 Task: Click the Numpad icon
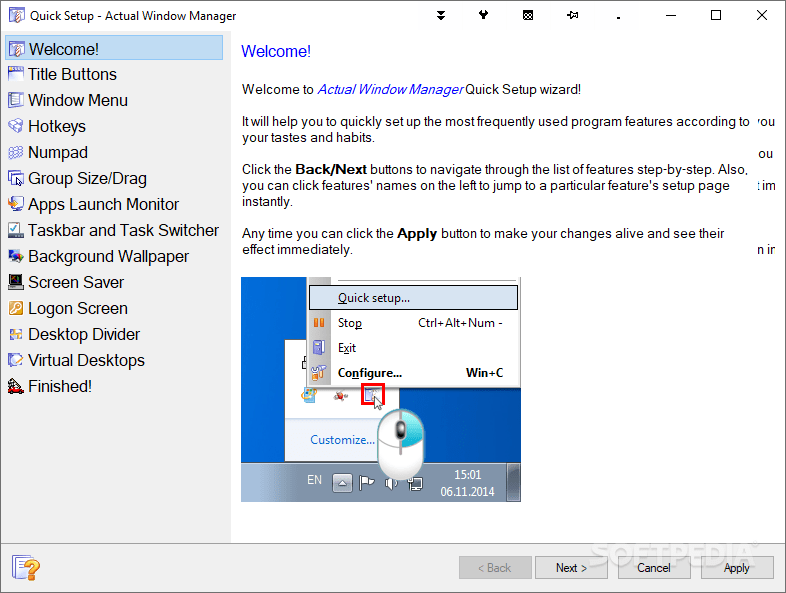16,152
